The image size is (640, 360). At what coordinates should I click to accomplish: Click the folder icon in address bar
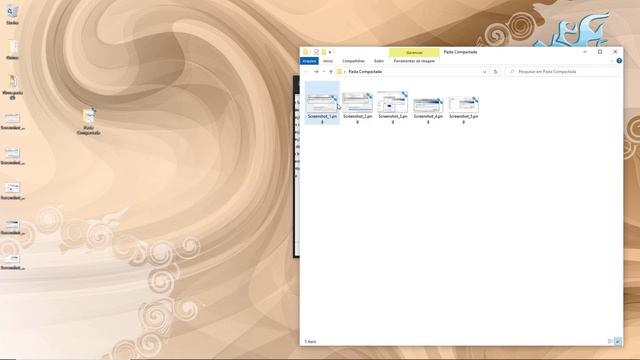tap(339, 72)
